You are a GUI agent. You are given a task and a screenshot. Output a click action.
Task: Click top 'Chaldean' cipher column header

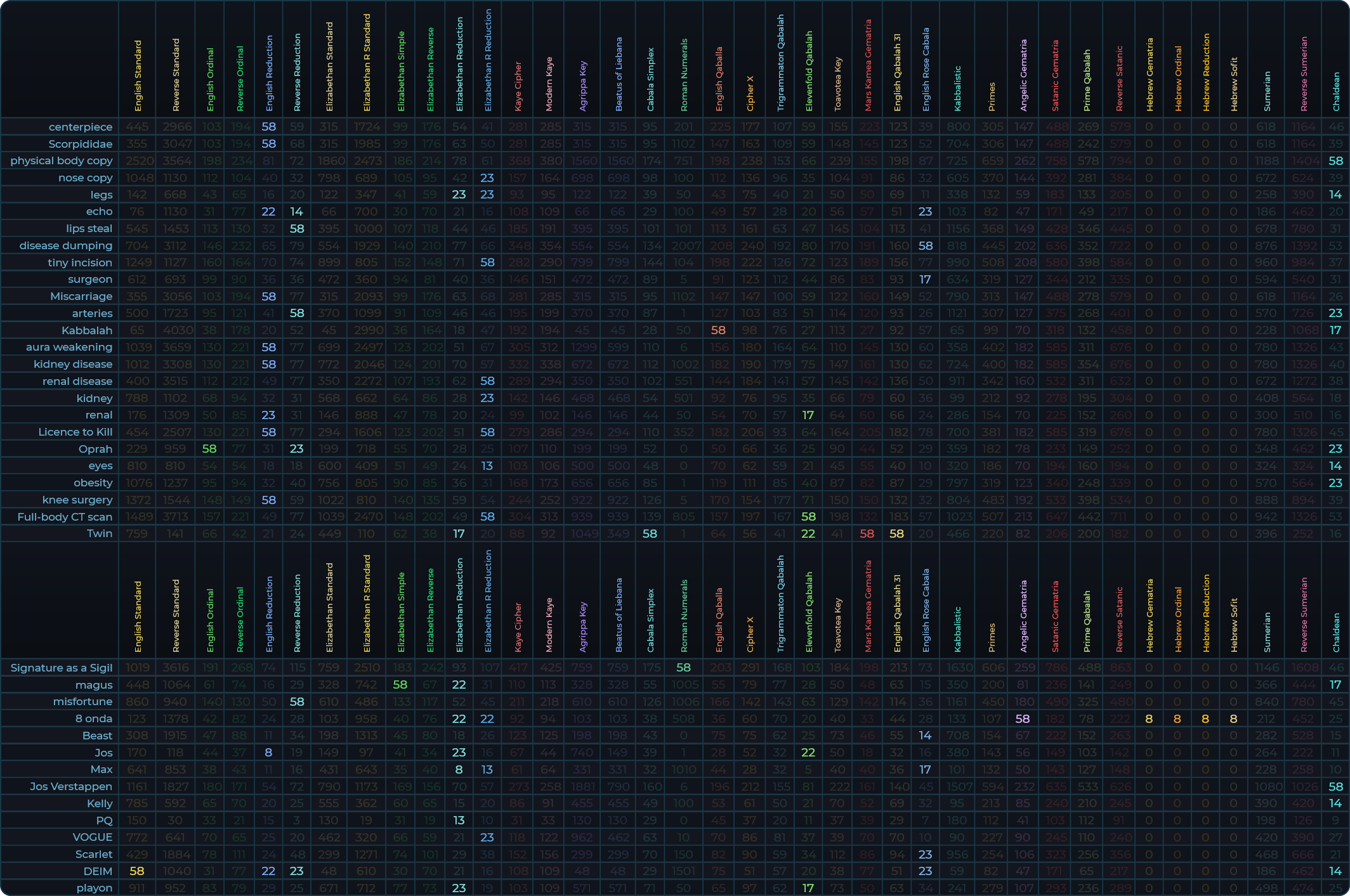pos(1336,91)
